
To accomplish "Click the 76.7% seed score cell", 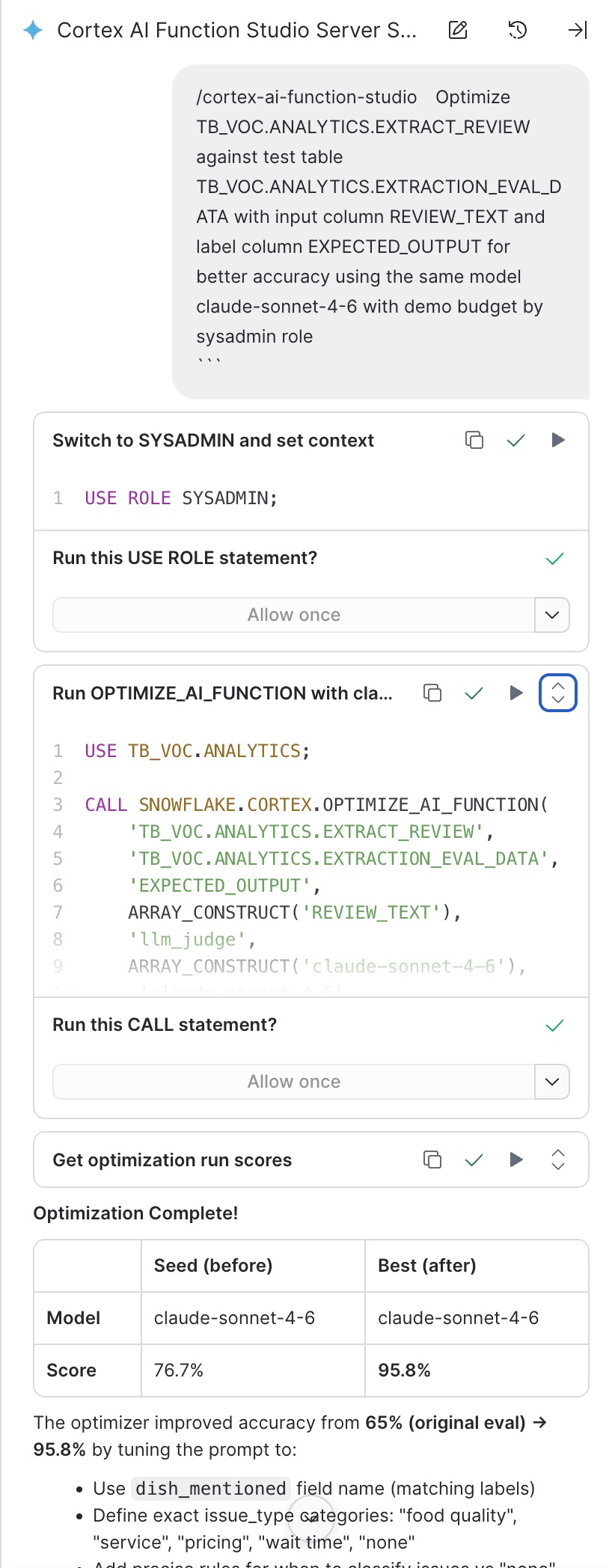I will [x=253, y=1371].
